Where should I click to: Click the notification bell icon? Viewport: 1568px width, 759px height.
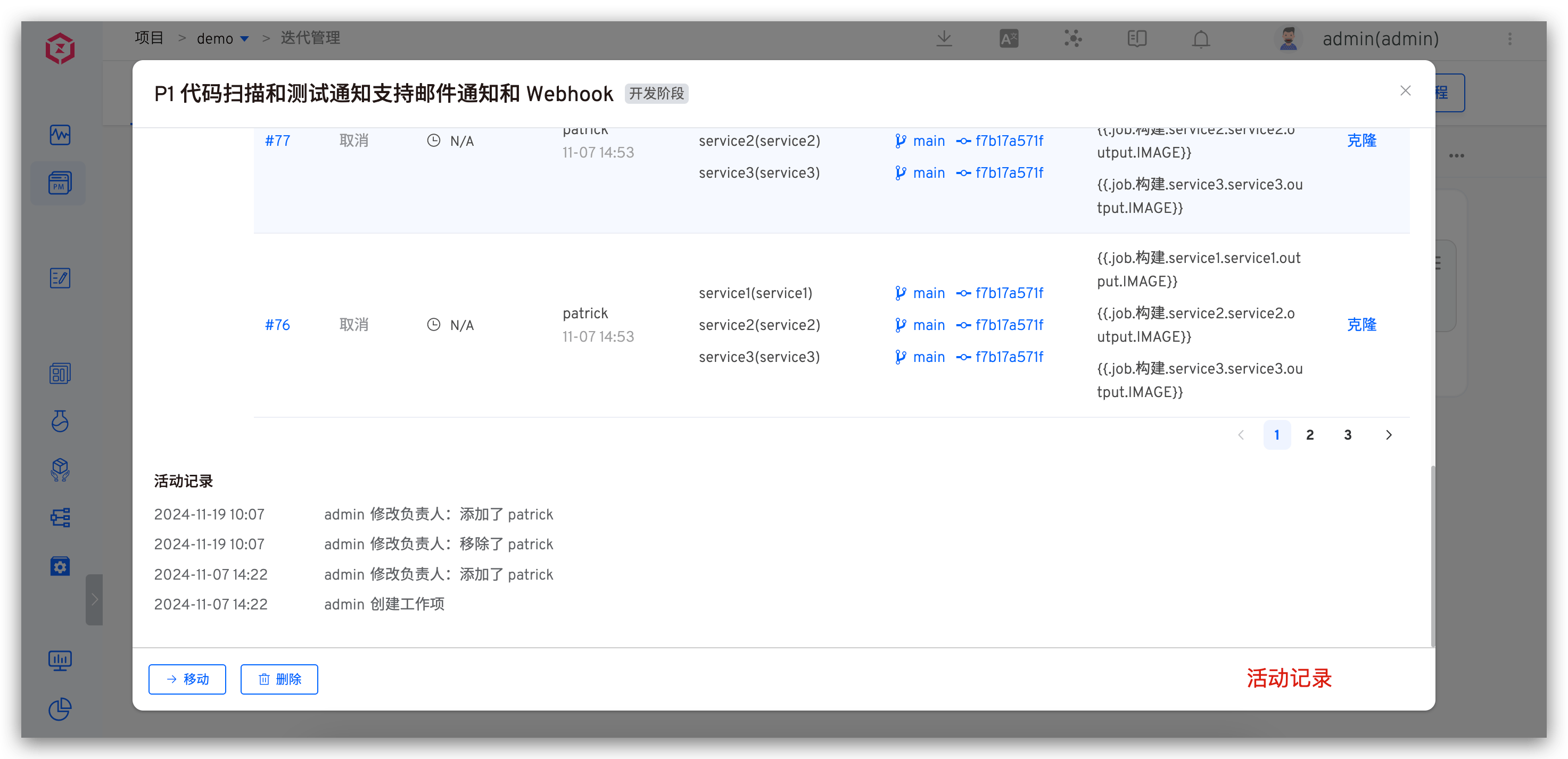(1200, 39)
